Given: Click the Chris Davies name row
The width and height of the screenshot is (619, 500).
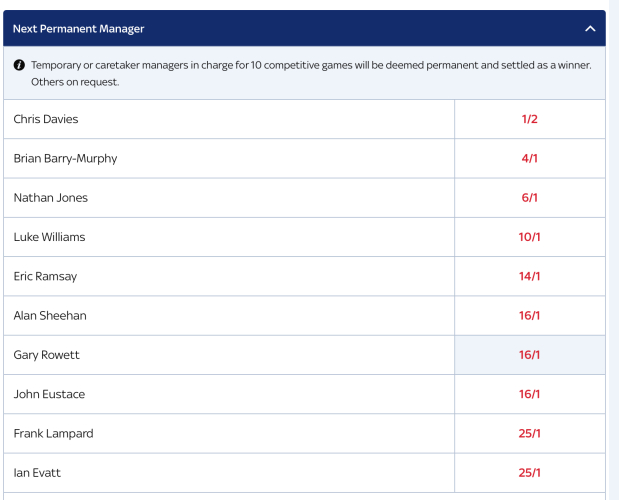Looking at the screenshot, I should click(x=46, y=119).
